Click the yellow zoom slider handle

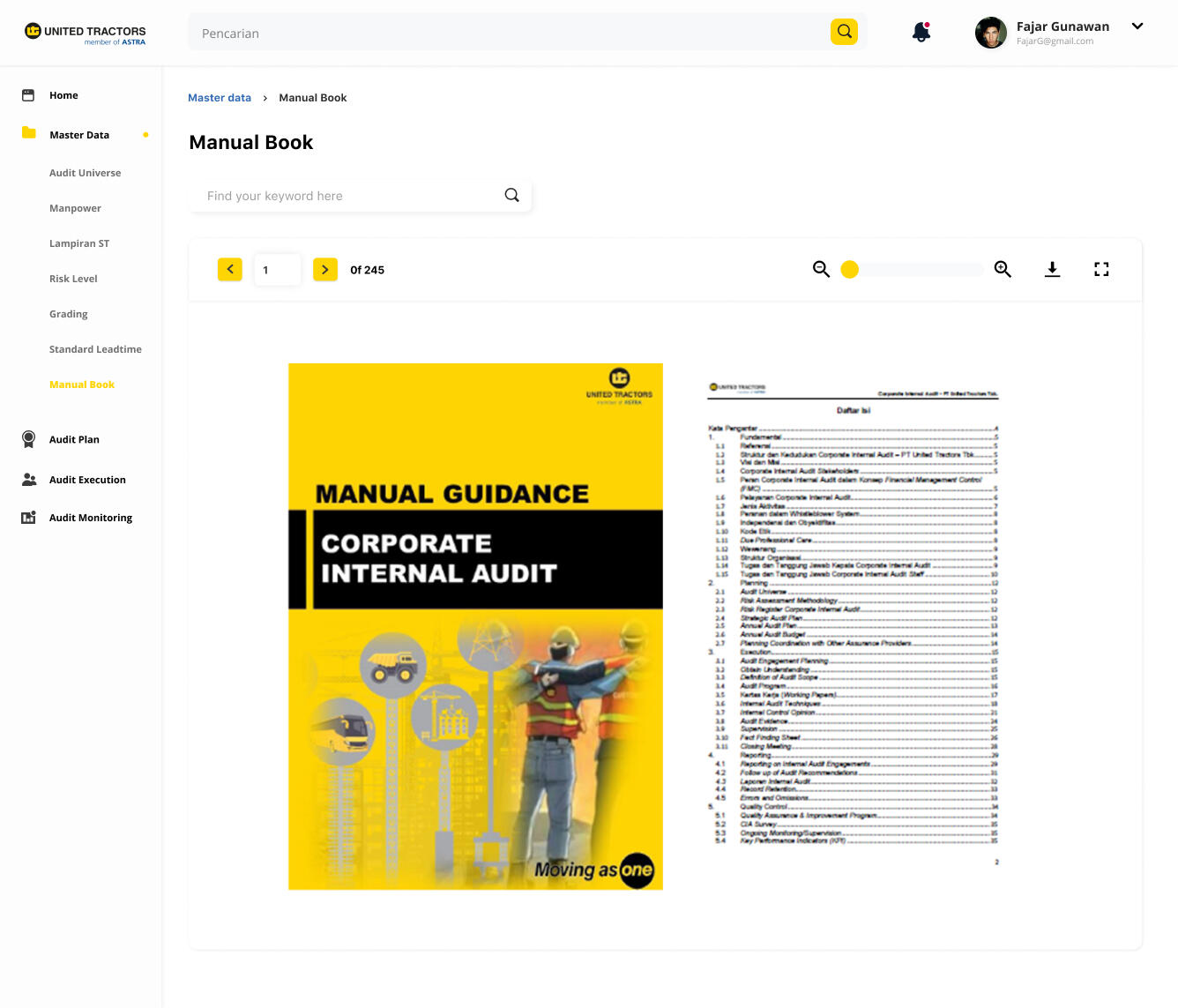click(x=850, y=270)
